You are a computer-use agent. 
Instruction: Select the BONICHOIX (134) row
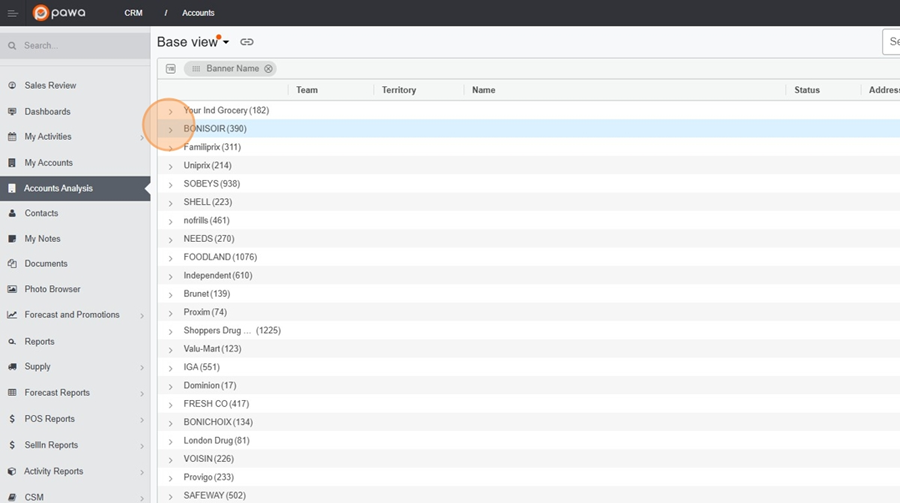tap(529, 423)
